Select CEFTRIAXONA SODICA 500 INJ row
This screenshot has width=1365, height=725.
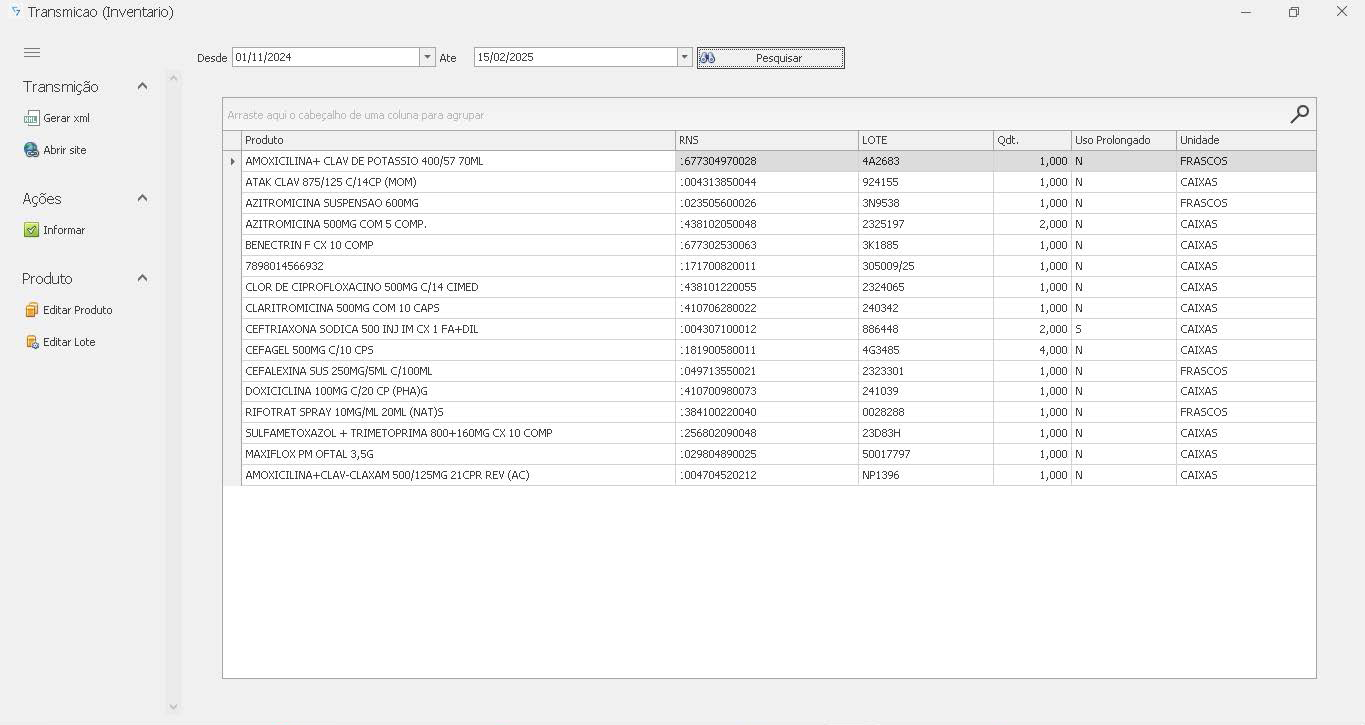[769, 329]
